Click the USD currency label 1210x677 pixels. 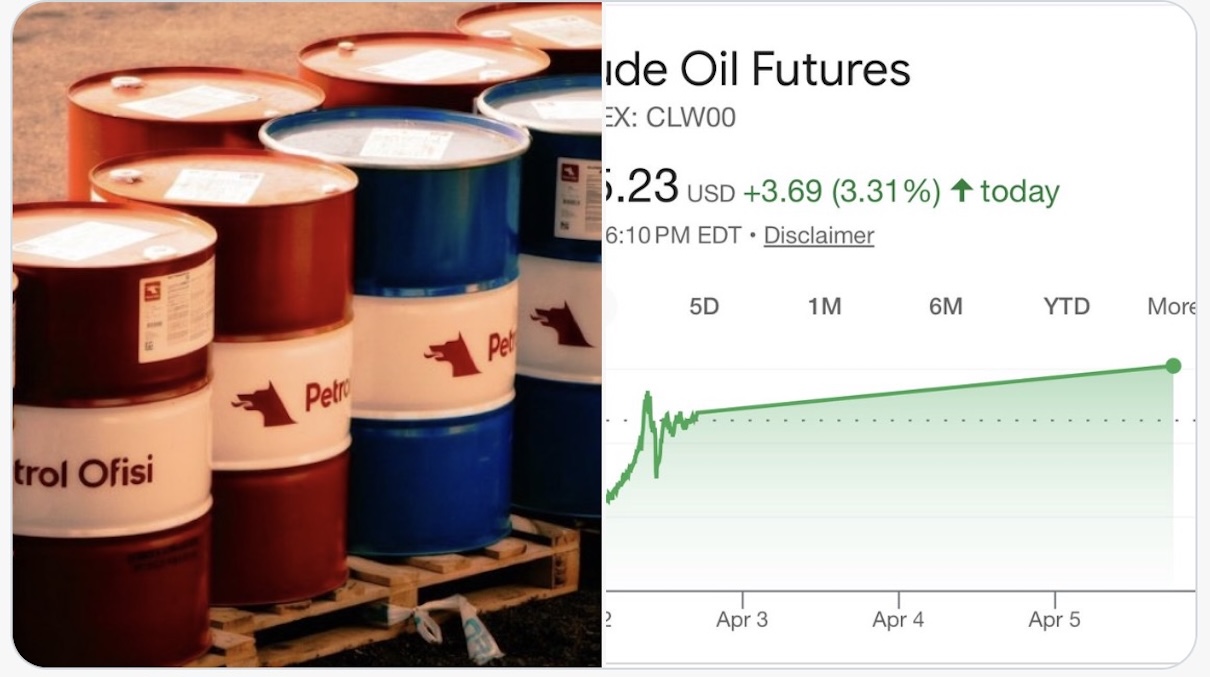(710, 192)
